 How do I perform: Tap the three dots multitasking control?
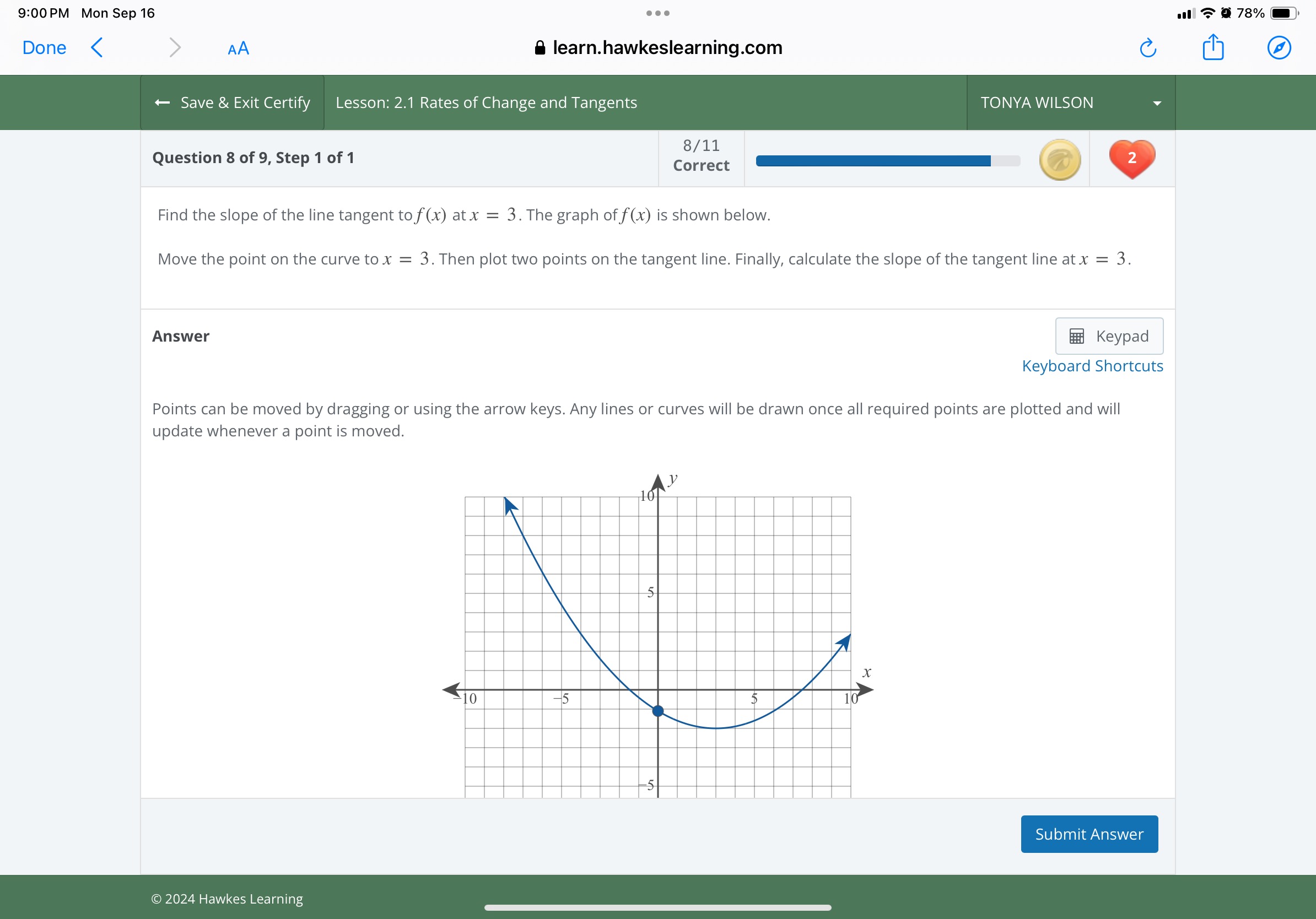(657, 13)
